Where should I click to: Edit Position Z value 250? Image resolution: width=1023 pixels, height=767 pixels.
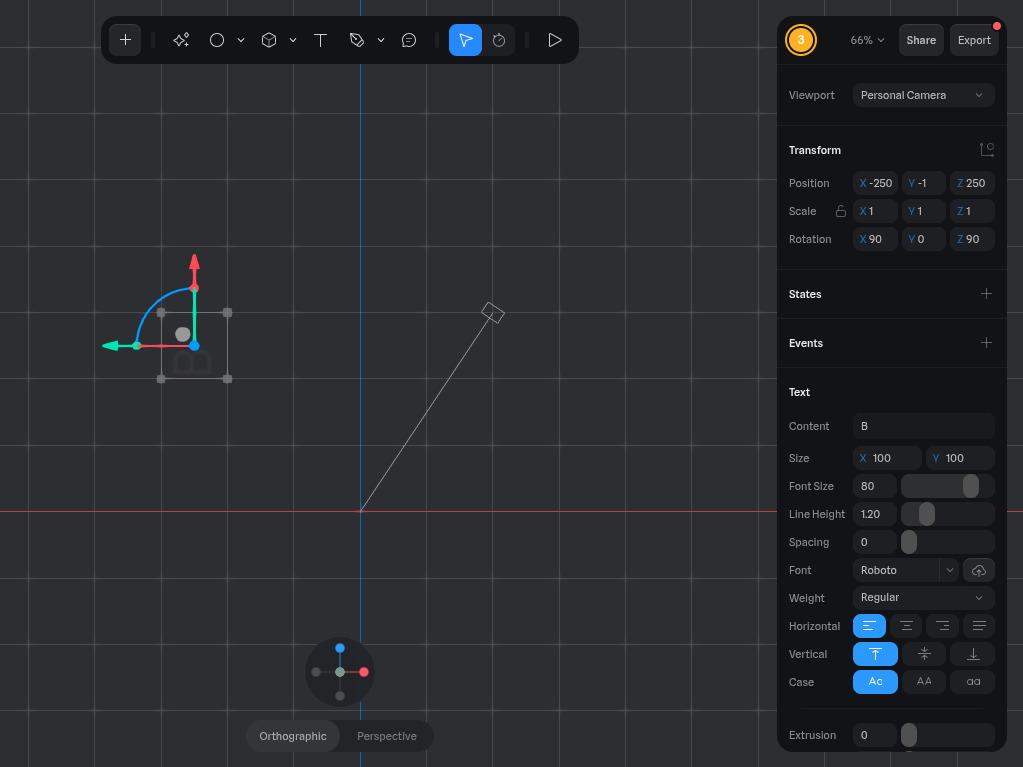pyautogui.click(x=971, y=183)
